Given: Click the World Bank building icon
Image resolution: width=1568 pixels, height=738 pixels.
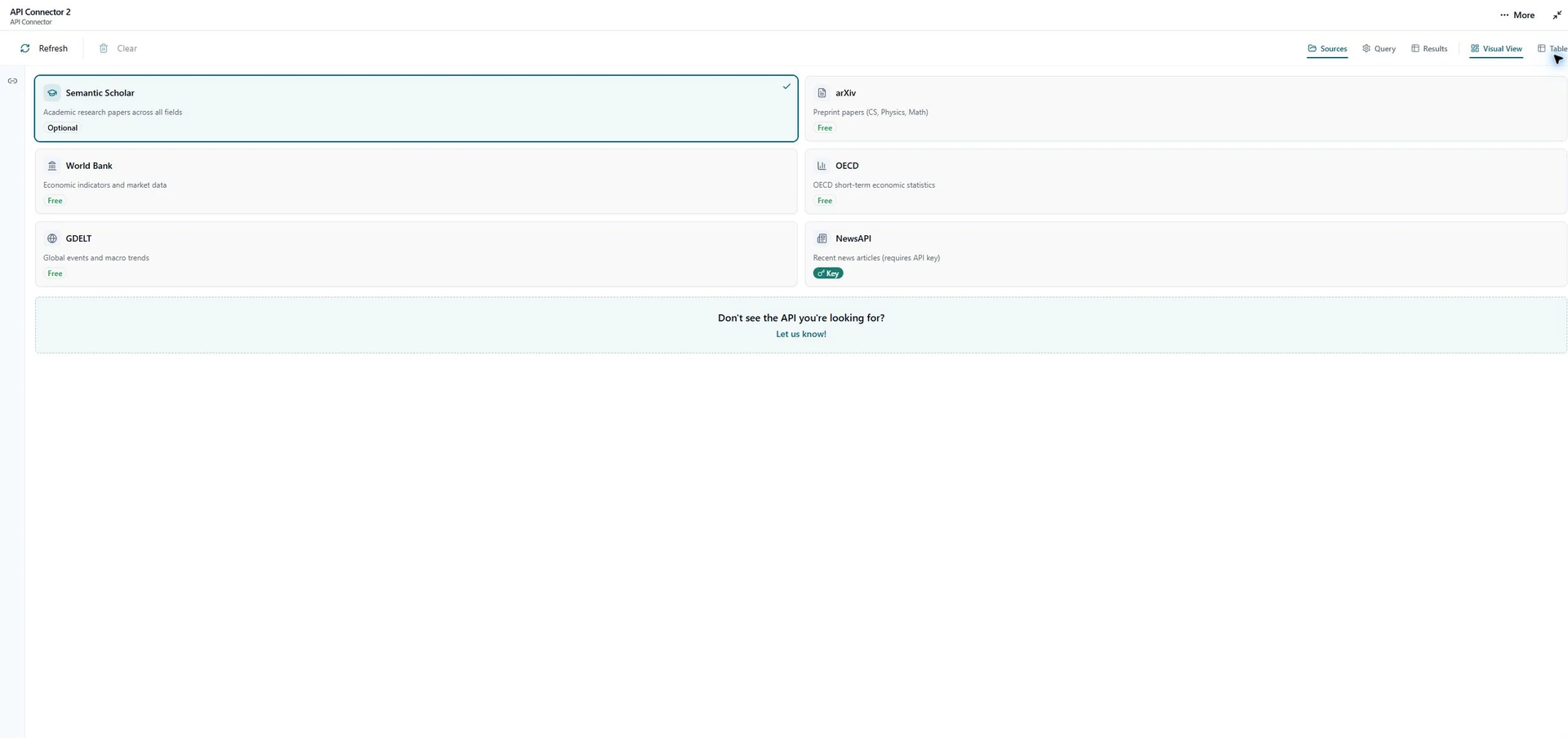Looking at the screenshot, I should point(52,166).
